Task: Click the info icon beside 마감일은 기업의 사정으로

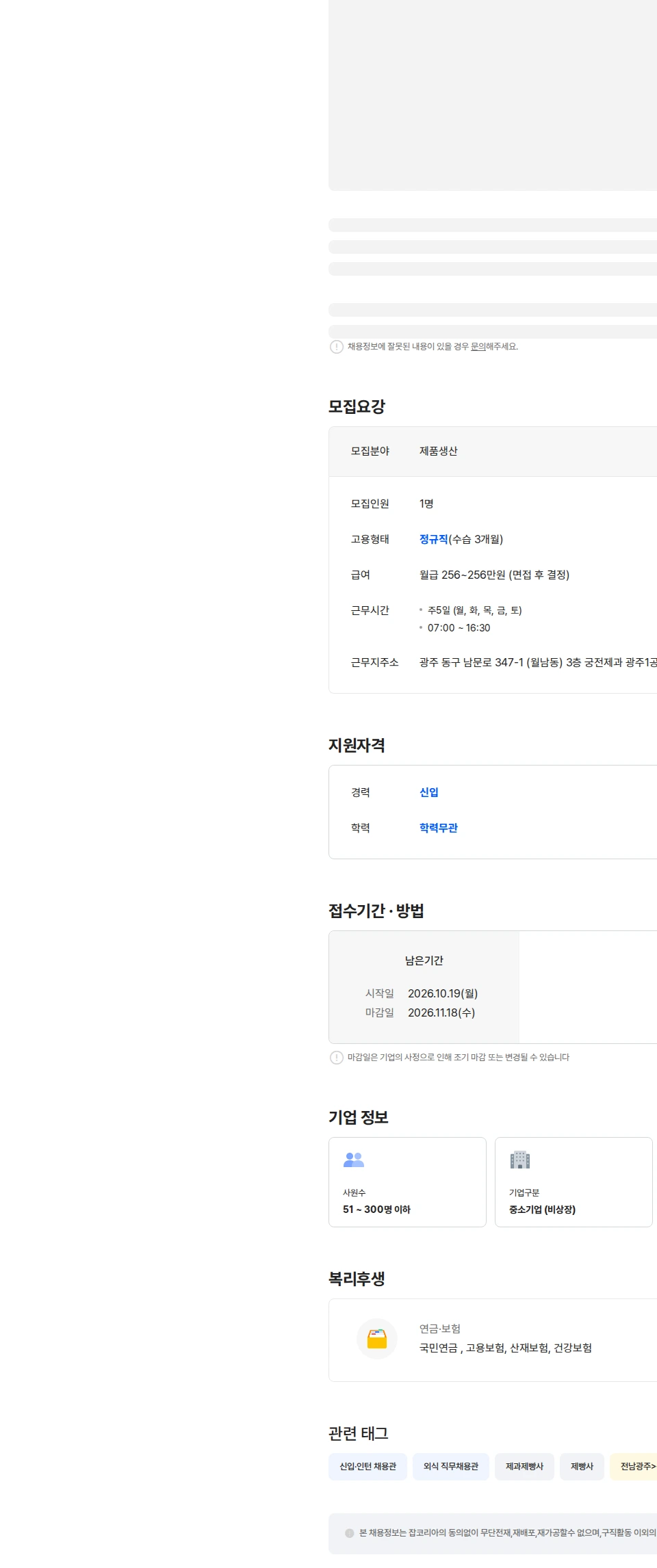Action: click(x=337, y=1058)
